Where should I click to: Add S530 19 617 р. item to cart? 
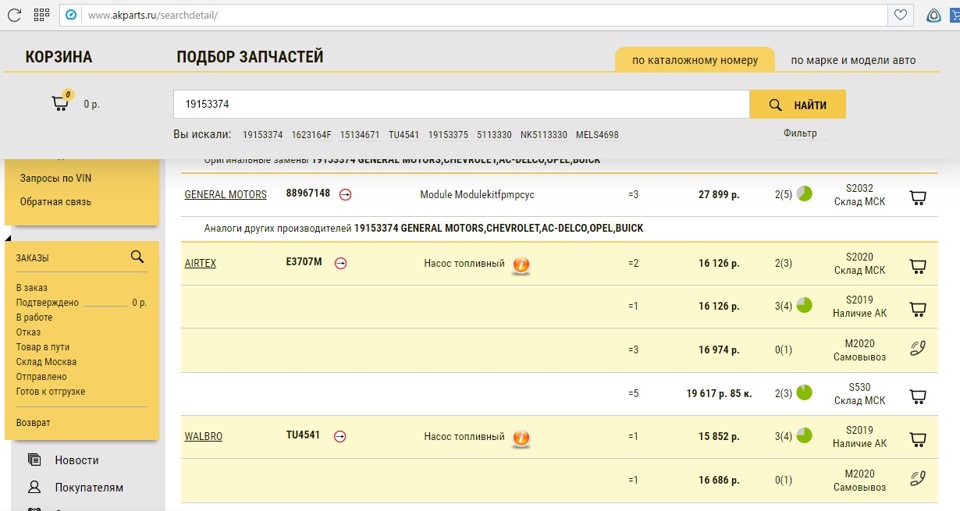pos(918,396)
